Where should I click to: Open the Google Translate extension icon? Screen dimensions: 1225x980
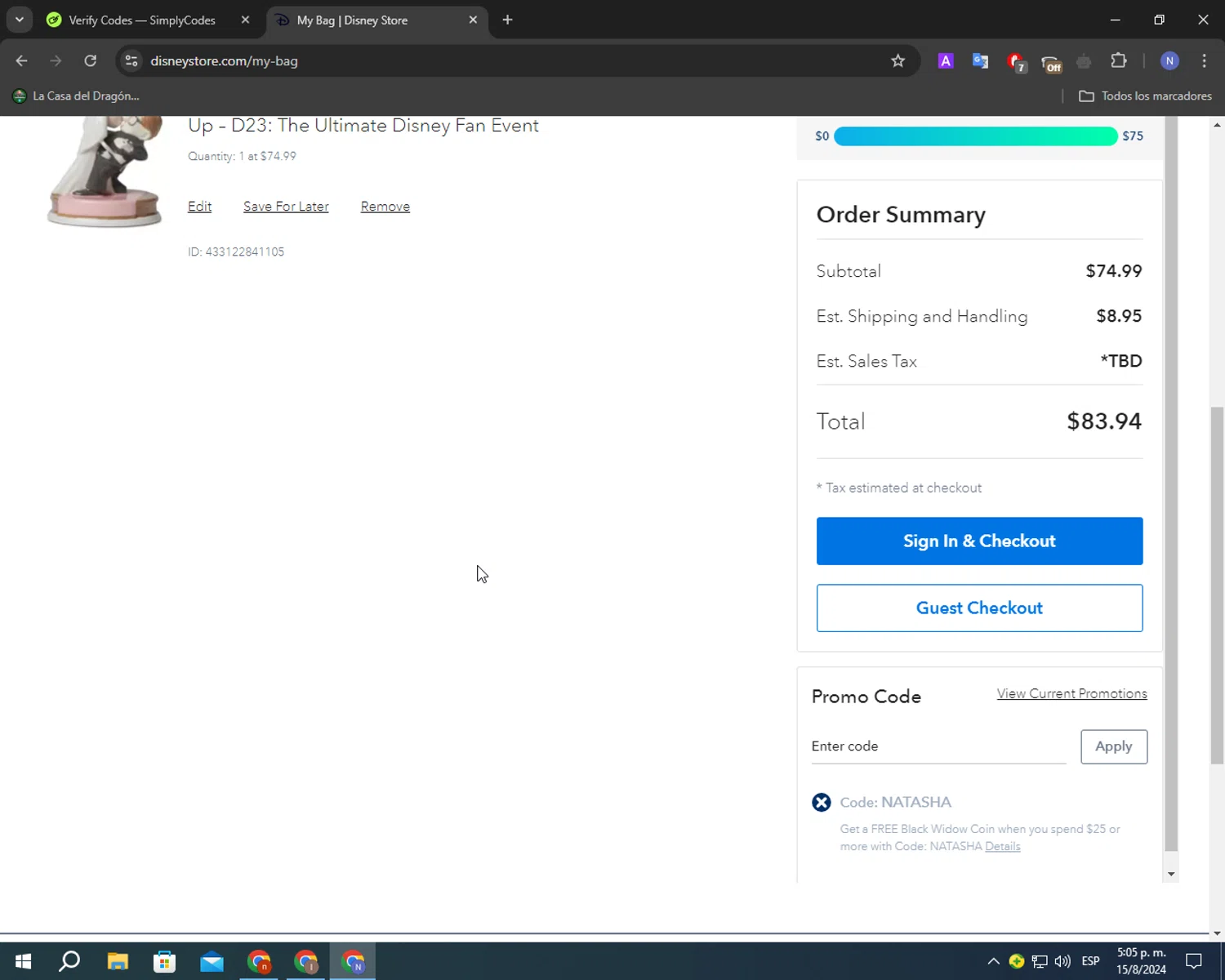coord(980,60)
